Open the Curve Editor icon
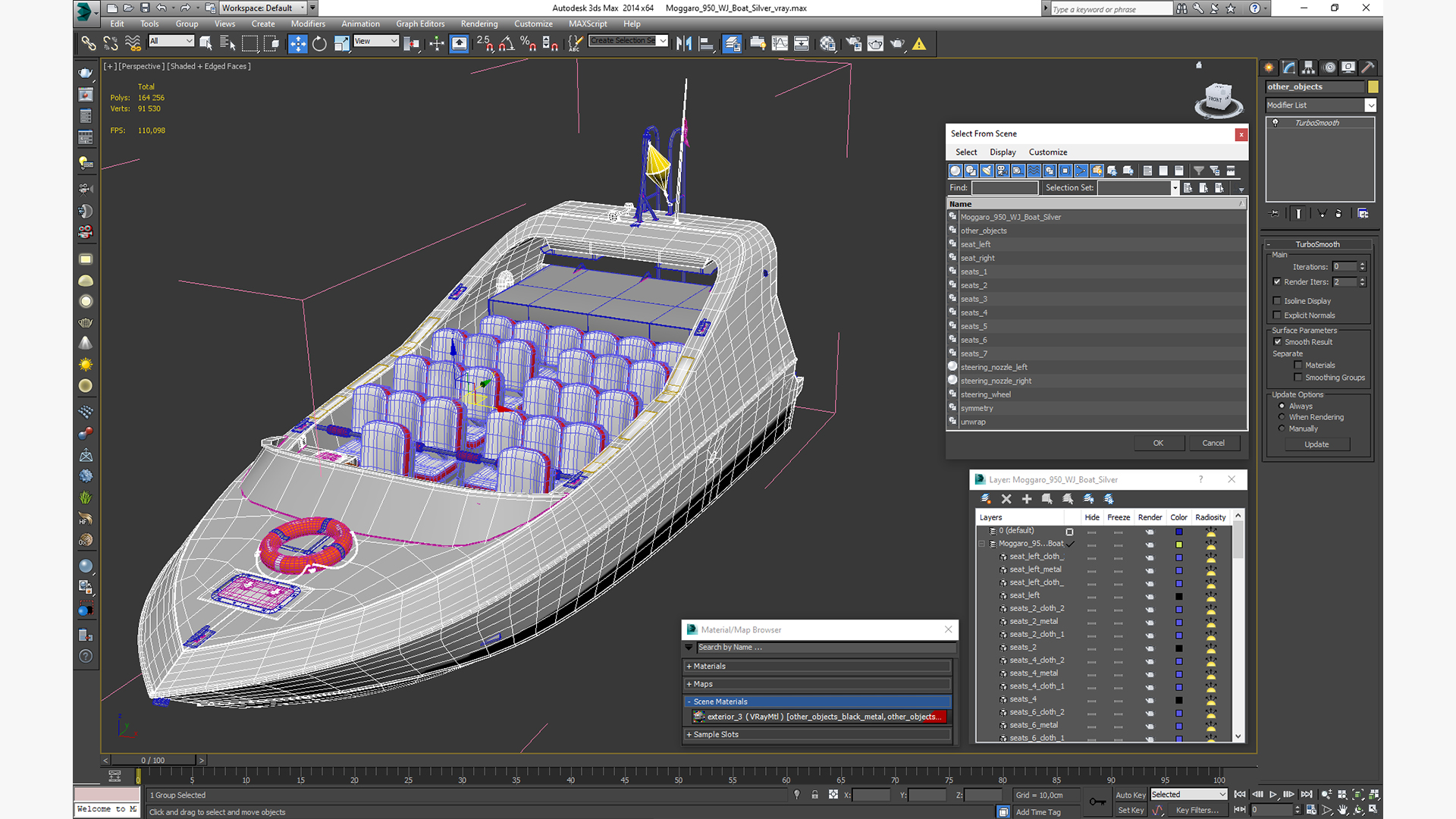1456x819 pixels. (780, 44)
